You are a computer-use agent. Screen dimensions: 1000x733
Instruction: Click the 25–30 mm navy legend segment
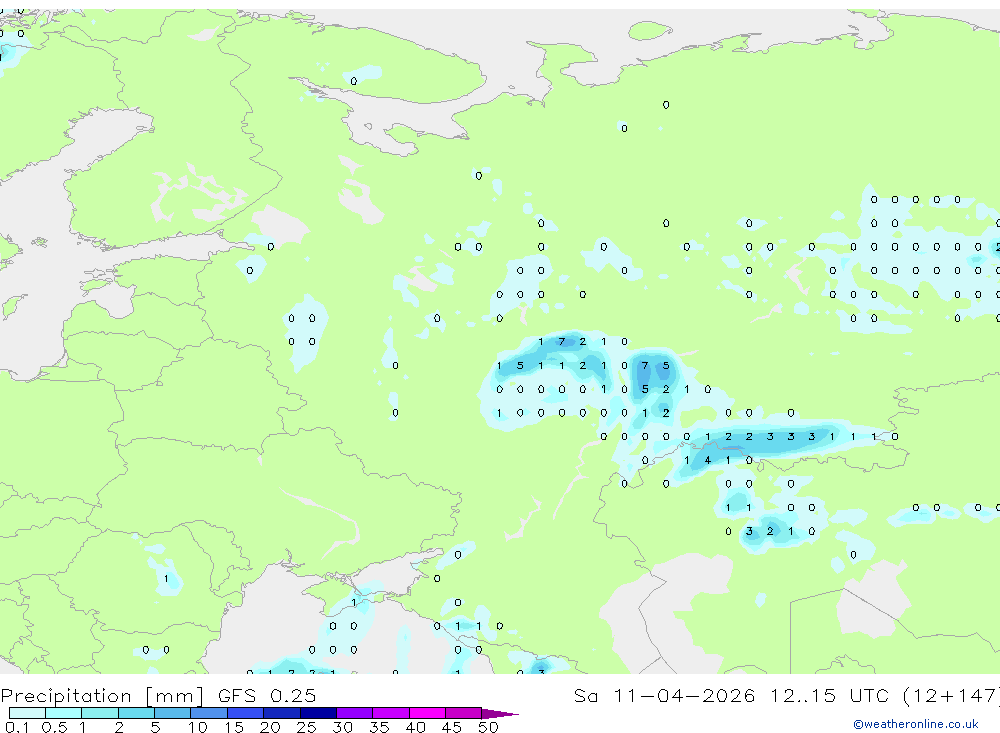point(318,713)
